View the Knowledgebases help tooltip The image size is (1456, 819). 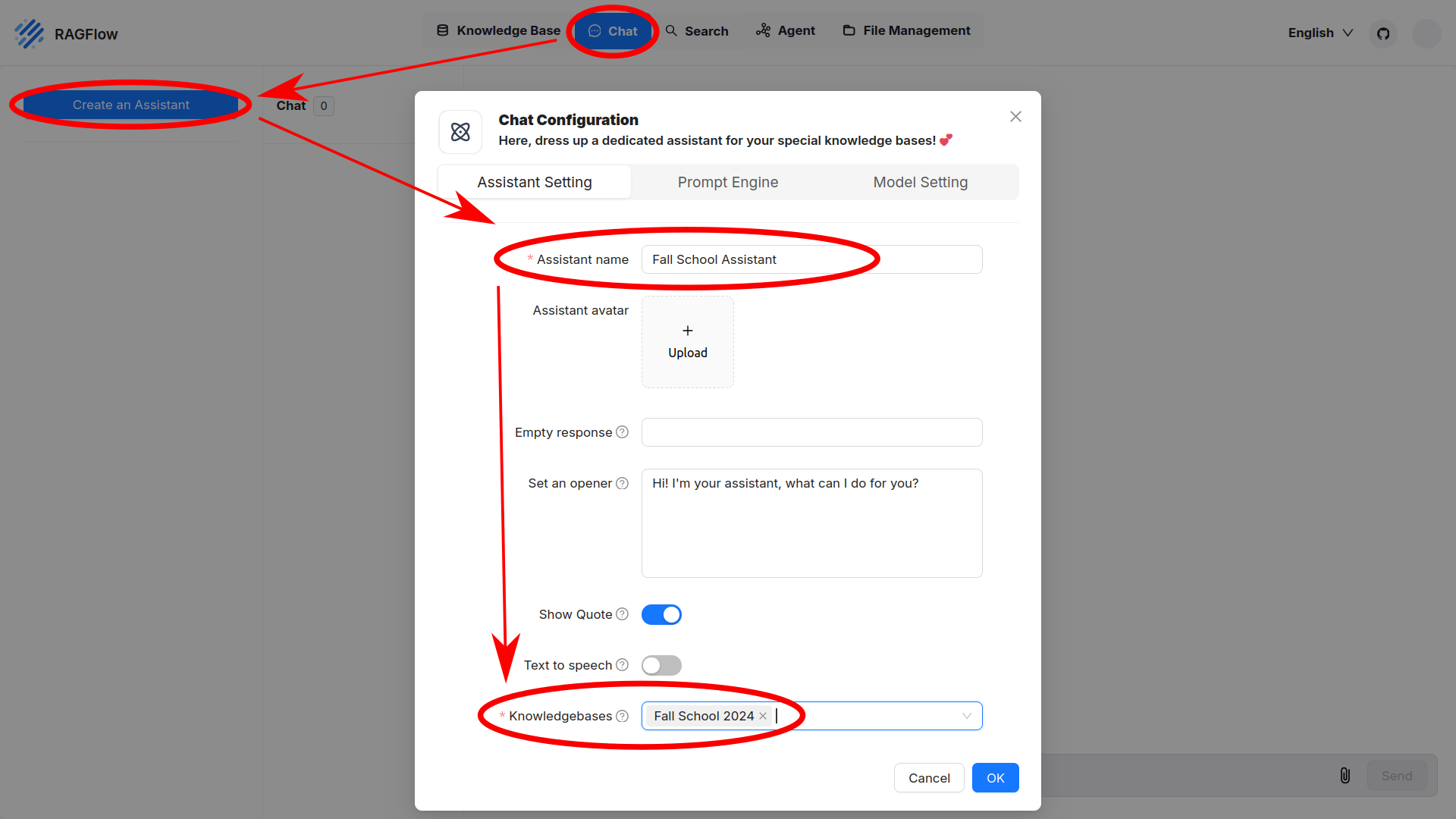pyautogui.click(x=622, y=716)
